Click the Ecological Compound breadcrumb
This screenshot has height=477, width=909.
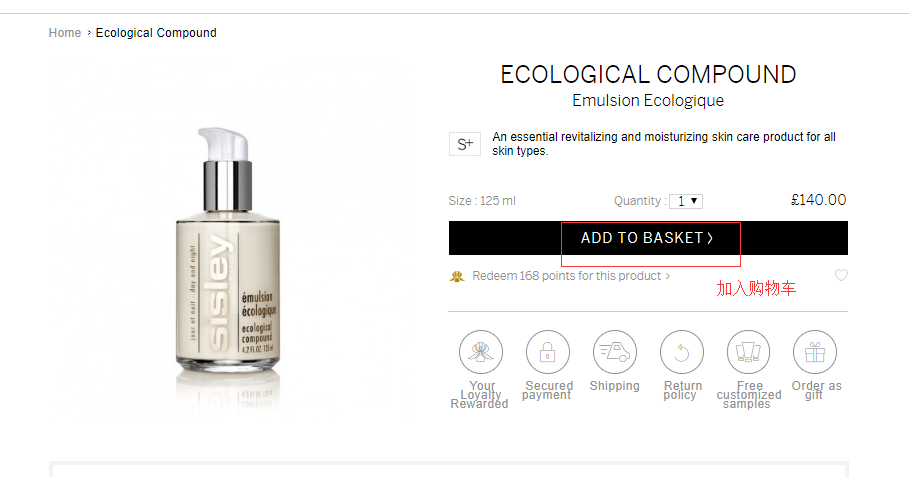point(156,32)
